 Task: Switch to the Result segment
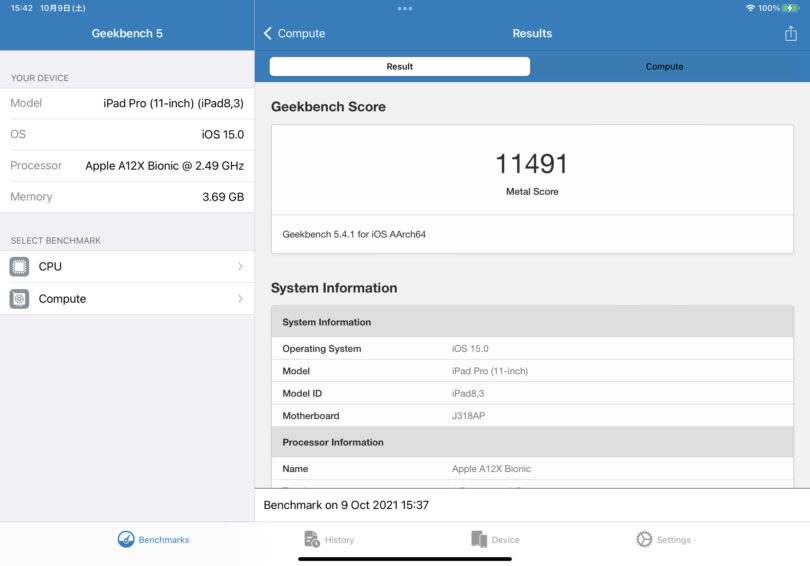399,67
